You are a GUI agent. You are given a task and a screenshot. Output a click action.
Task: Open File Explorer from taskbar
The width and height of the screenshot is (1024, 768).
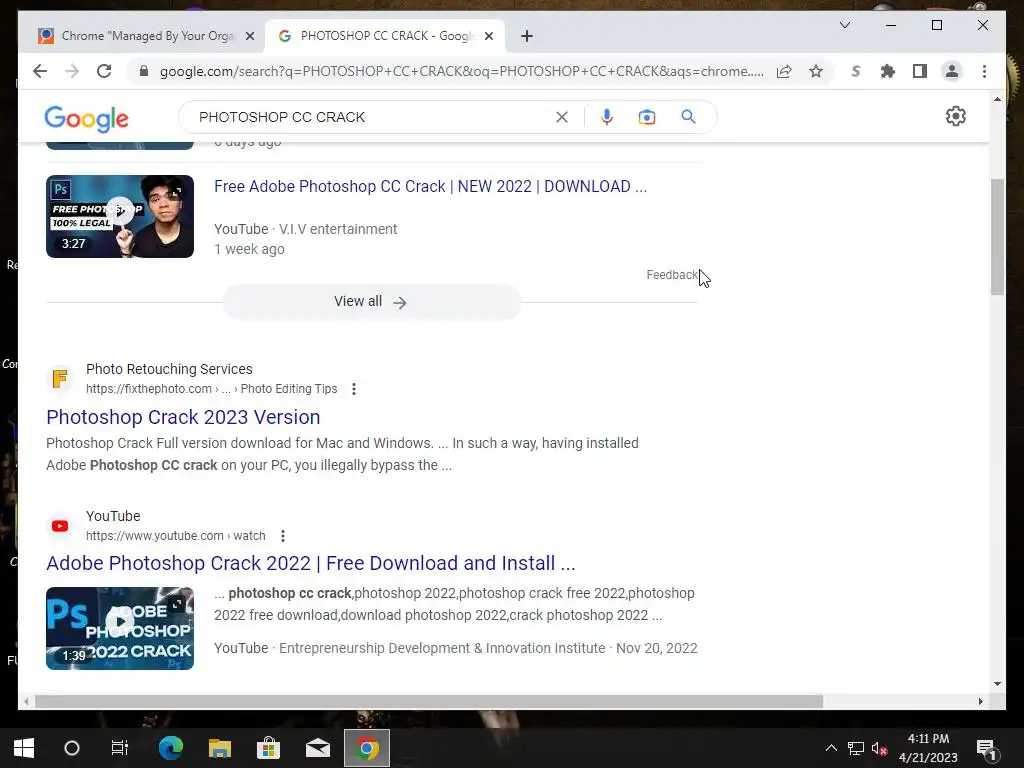click(x=219, y=748)
